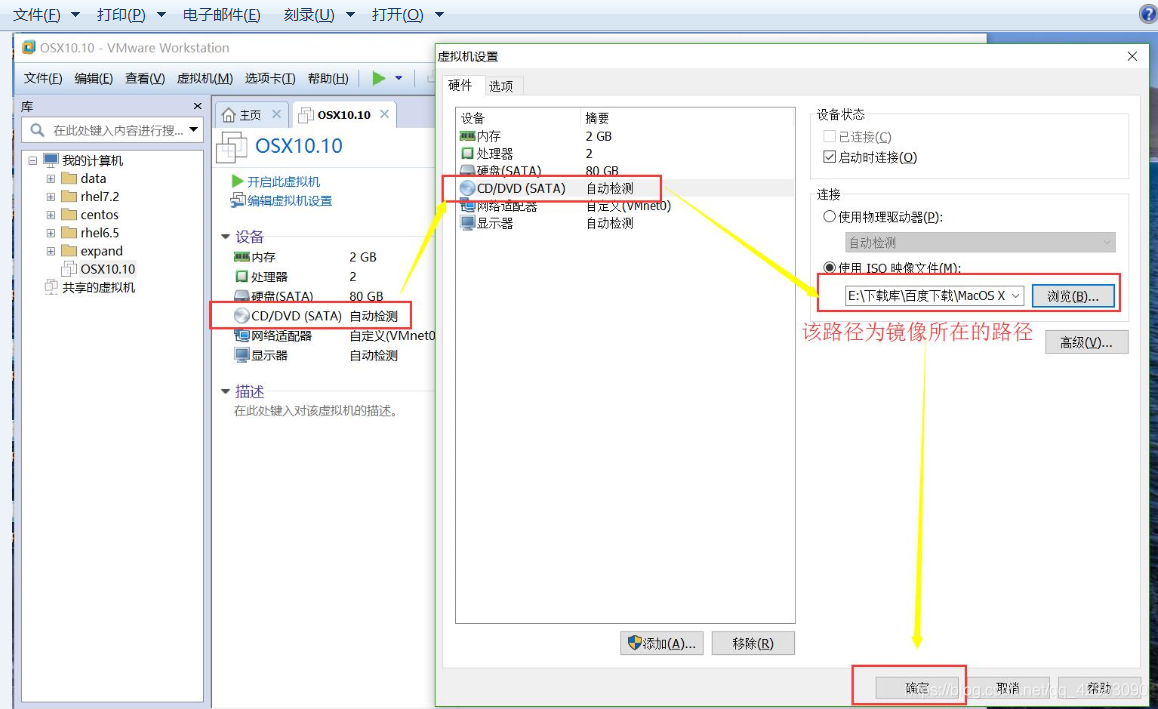
Task: Expand the rhel7.2 folder node
Action: (50, 196)
